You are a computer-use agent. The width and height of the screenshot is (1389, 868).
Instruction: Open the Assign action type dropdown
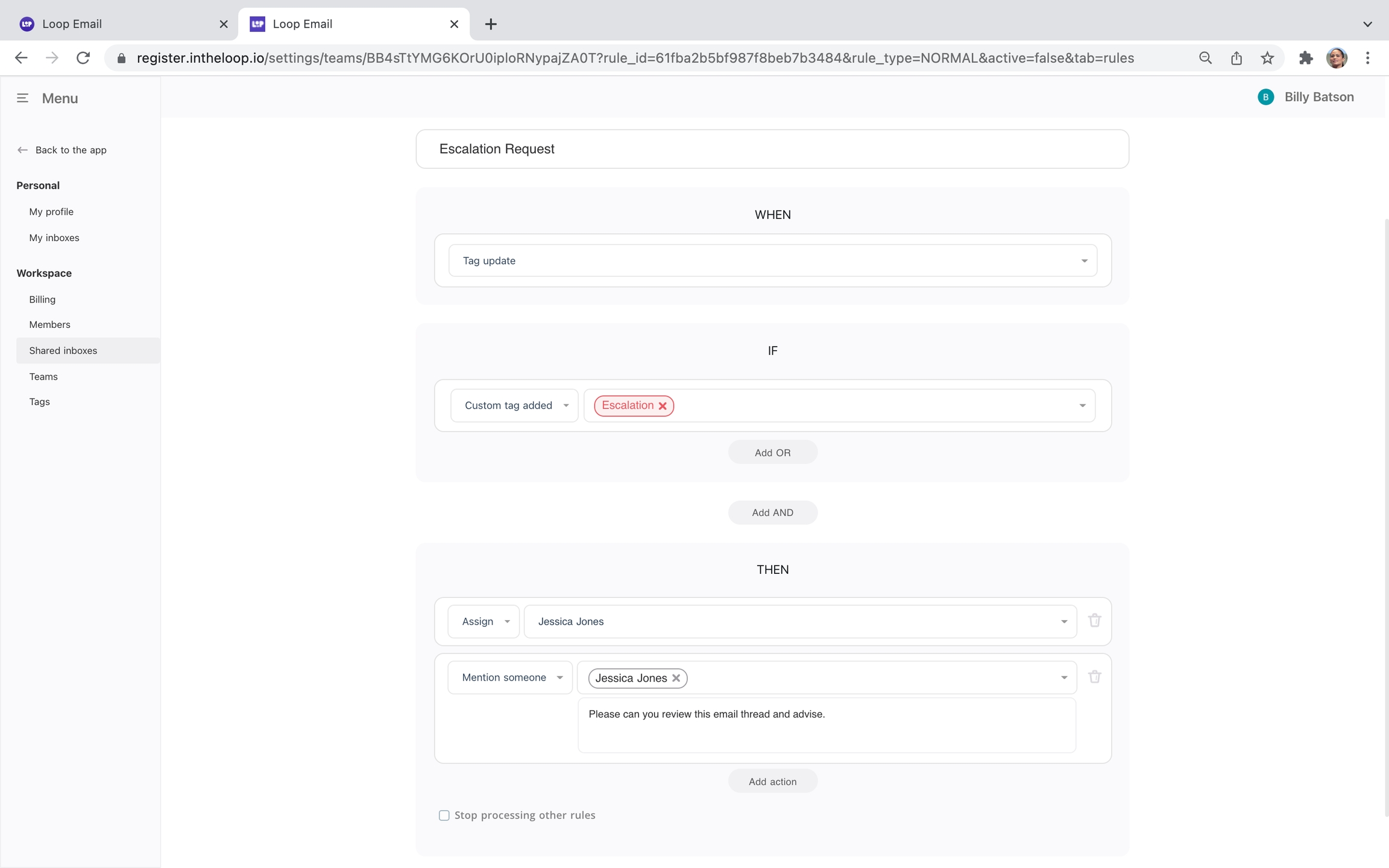pos(483,621)
